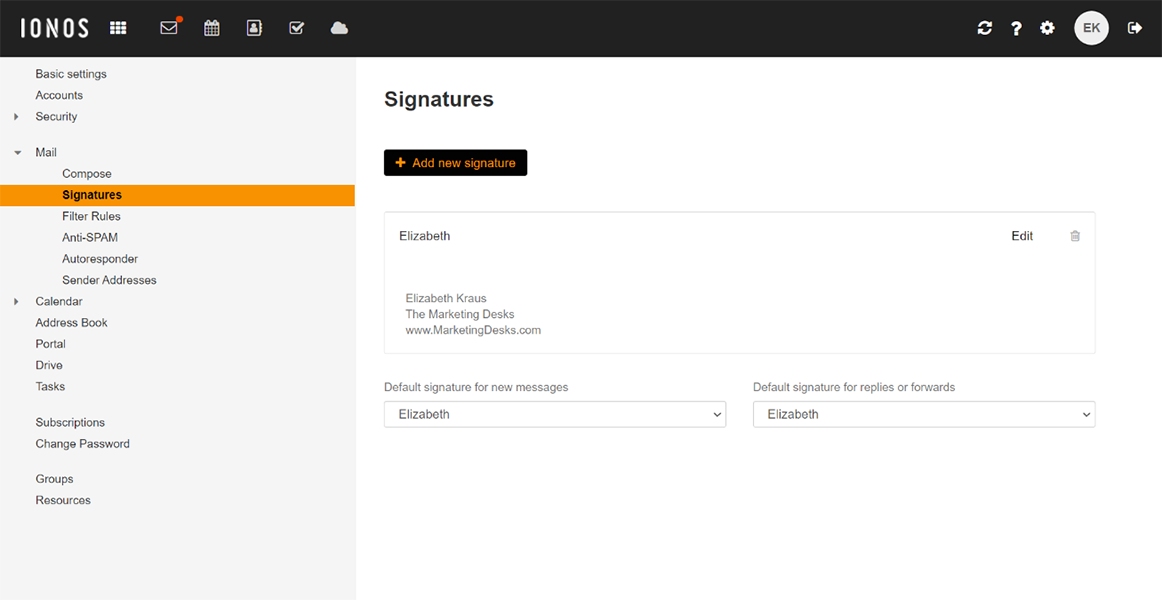Open Resources settings

(63, 501)
